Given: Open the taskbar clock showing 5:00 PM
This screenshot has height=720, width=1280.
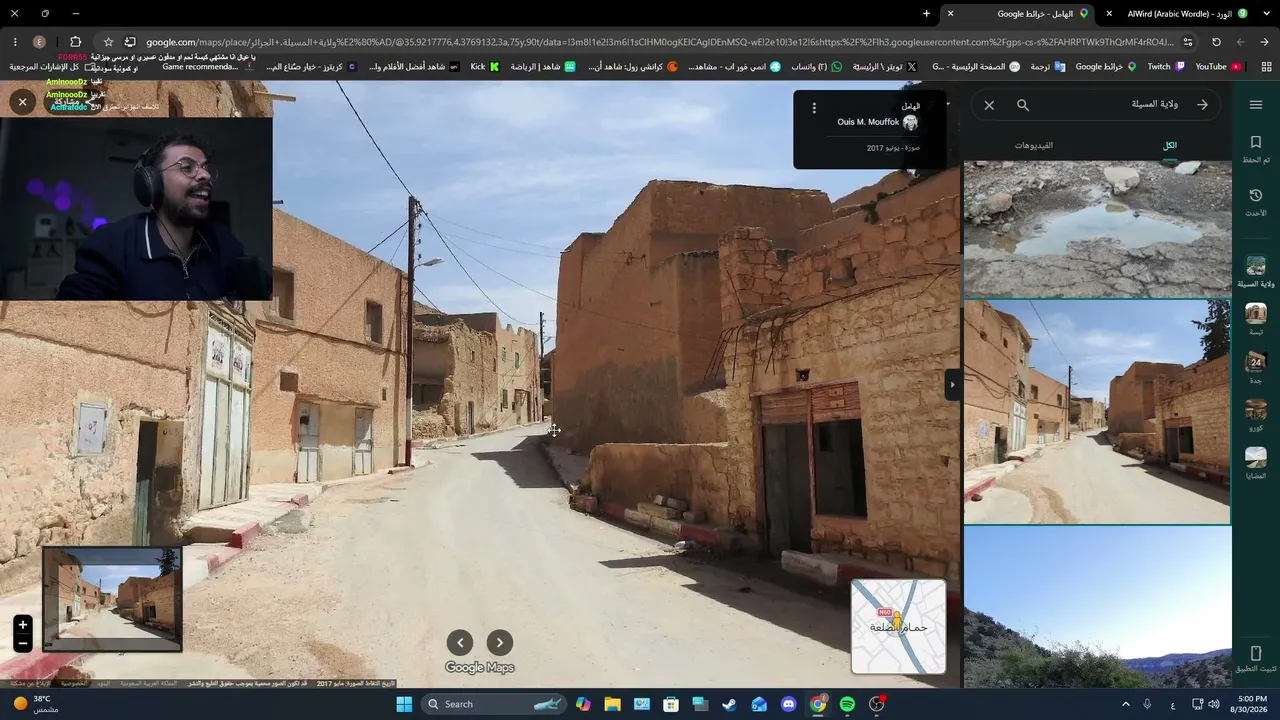Looking at the screenshot, I should pos(1251,704).
